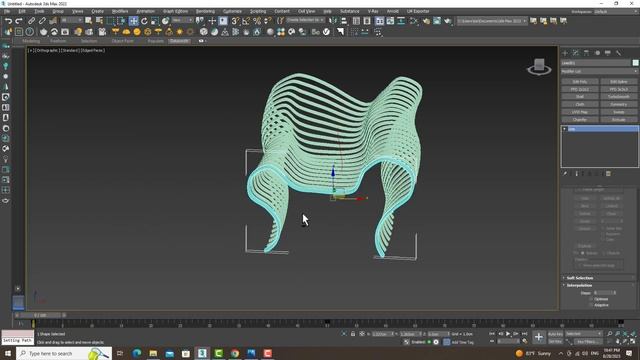This screenshot has width=640, height=360.
Task: Click the Pin Stack icon below modifier stack
Action: [565, 174]
